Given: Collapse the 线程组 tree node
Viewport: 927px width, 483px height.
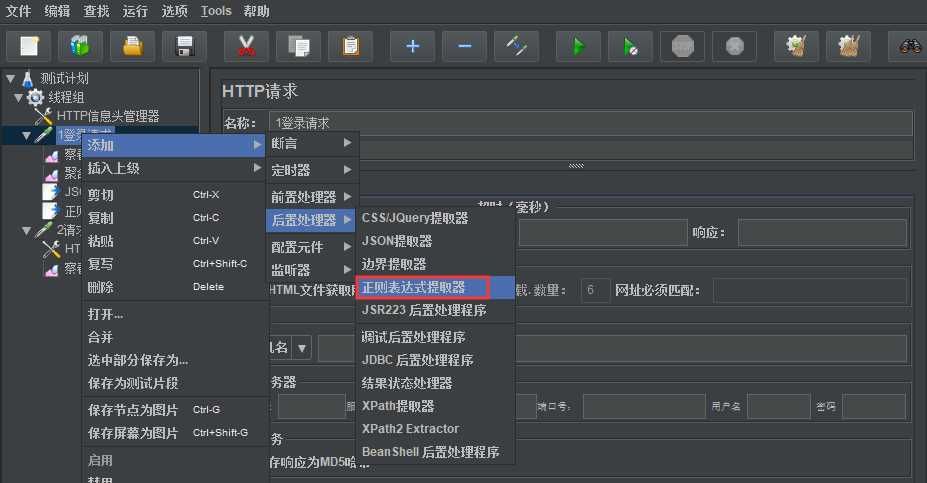Looking at the screenshot, I should tap(19, 97).
